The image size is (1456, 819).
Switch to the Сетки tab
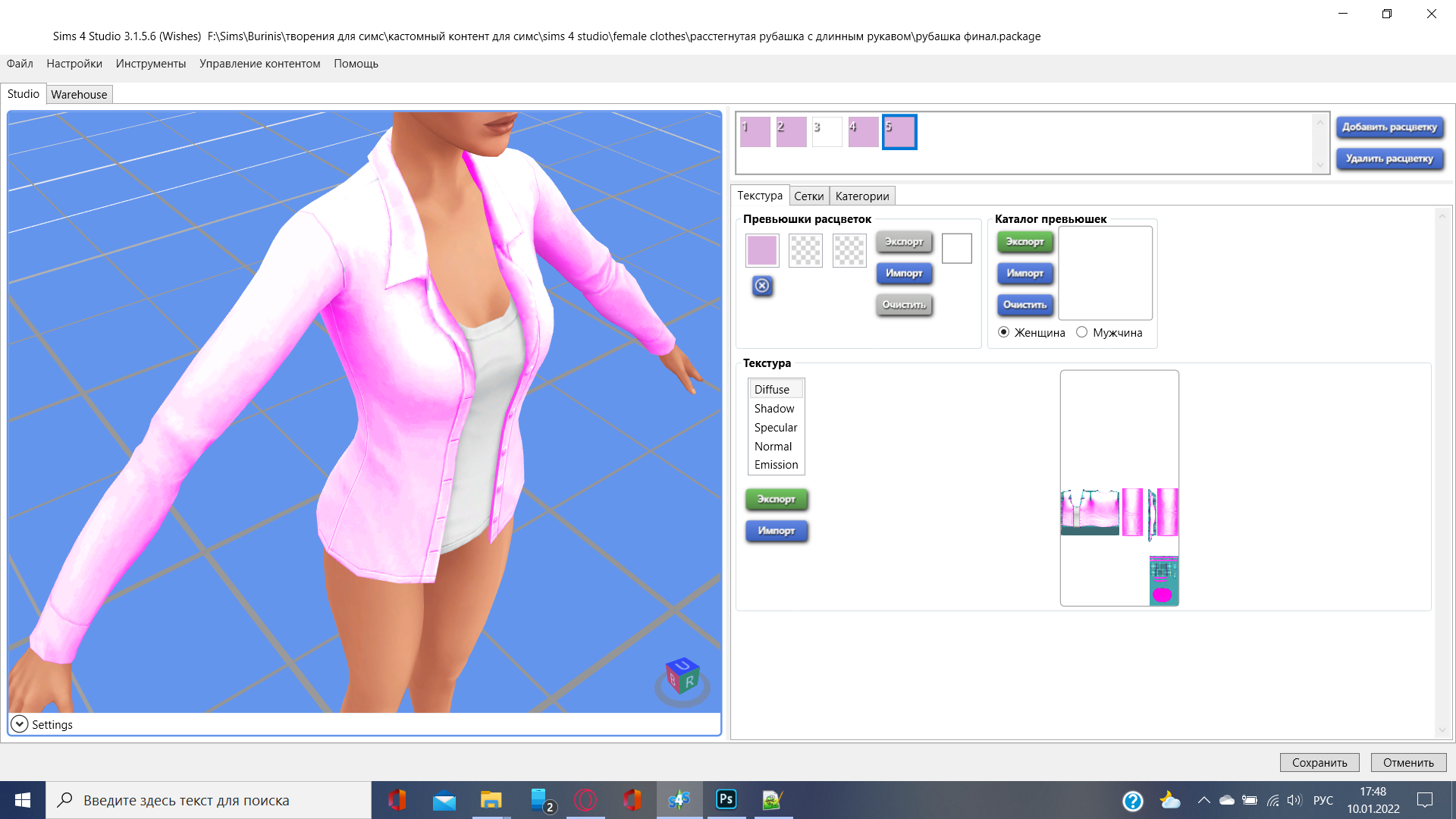[x=808, y=196]
